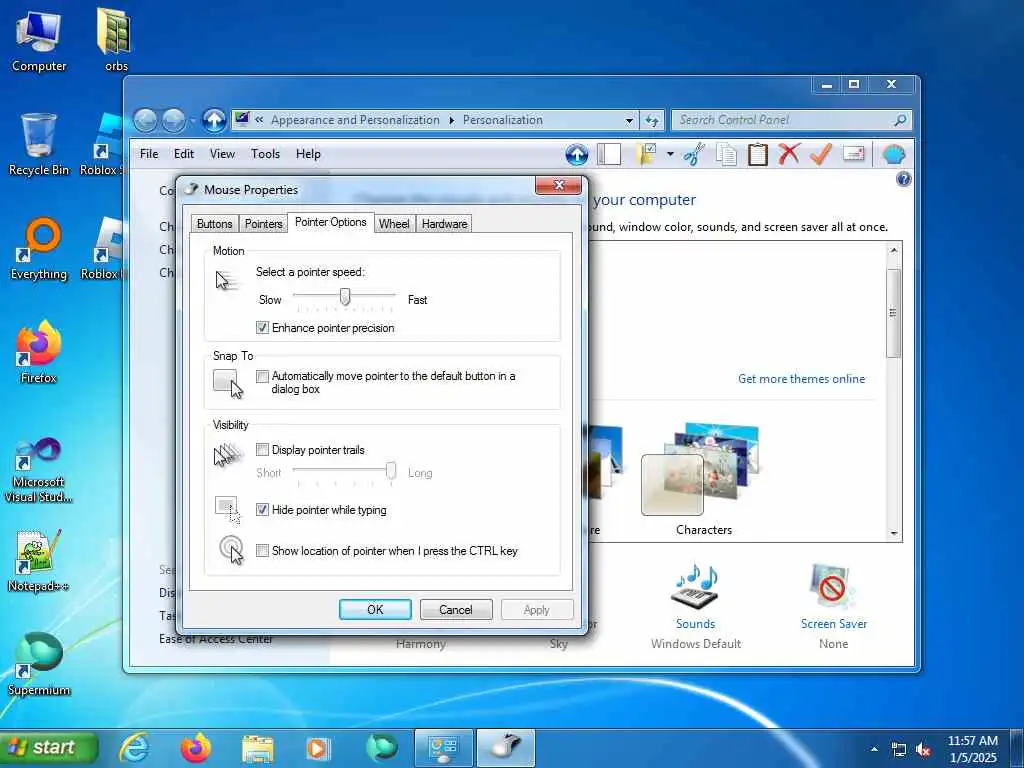The width and height of the screenshot is (1024, 768).
Task: Click the Copy pages icon
Action: tap(726, 155)
